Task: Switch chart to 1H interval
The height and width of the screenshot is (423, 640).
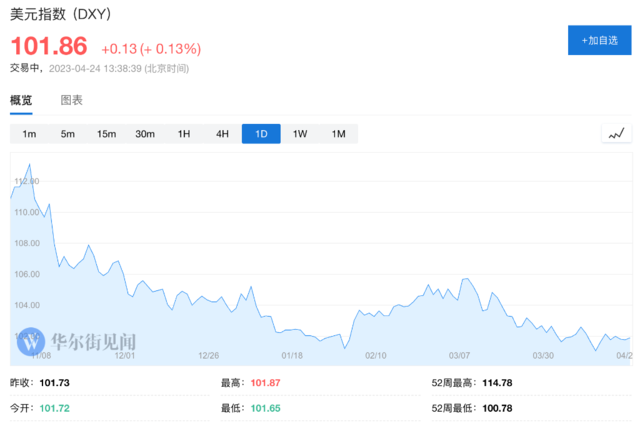Action: 184,134
